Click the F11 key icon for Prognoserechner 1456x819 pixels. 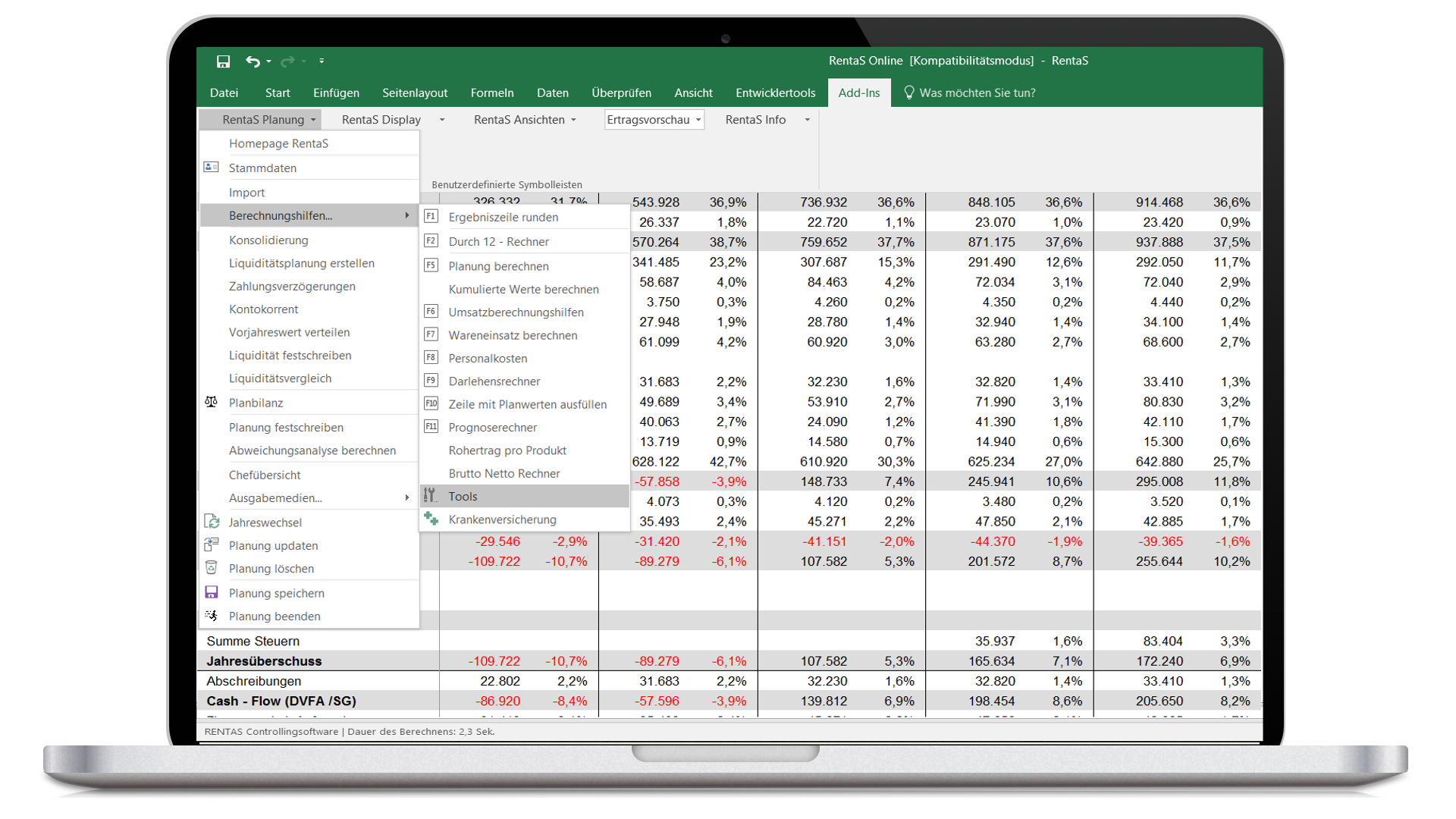431,427
